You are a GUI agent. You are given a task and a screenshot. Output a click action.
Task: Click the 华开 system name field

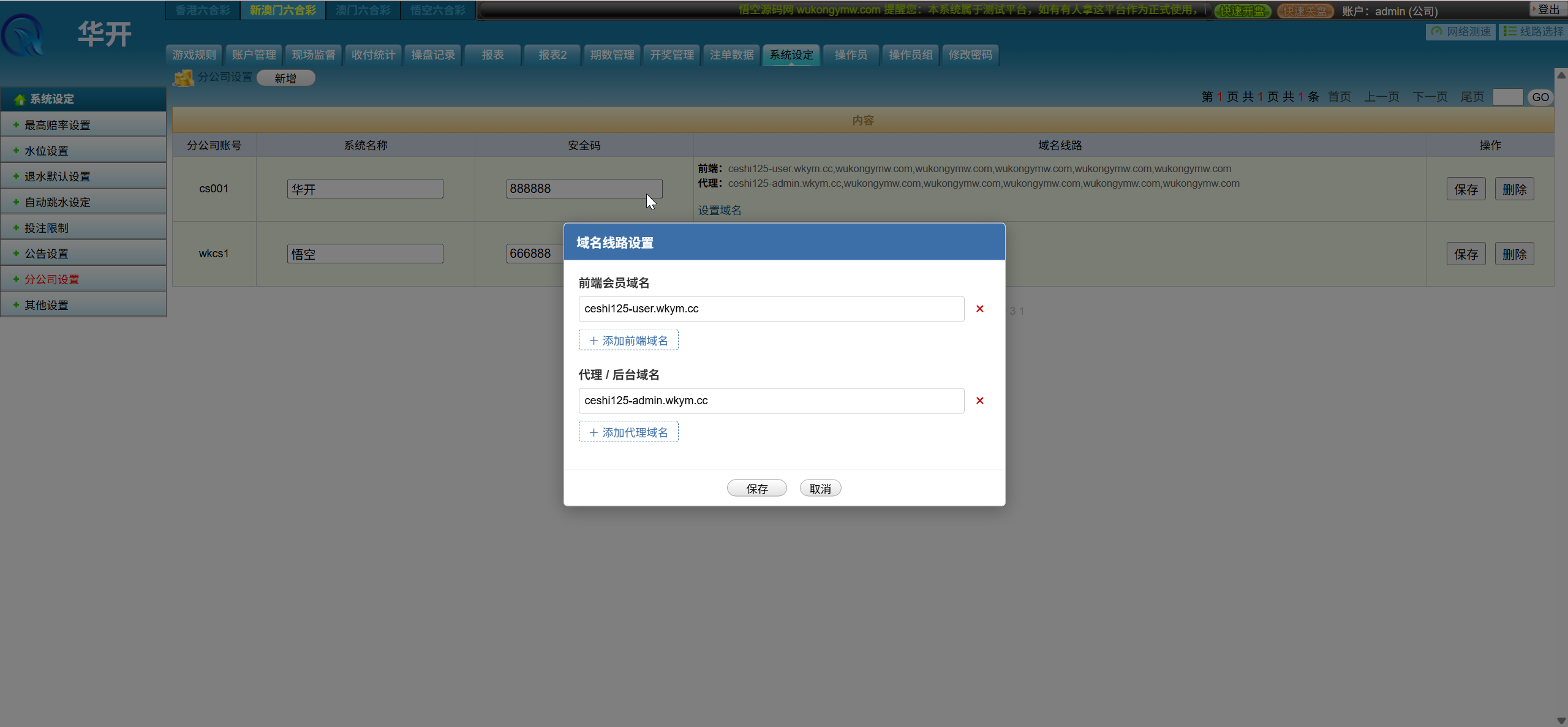pos(365,189)
